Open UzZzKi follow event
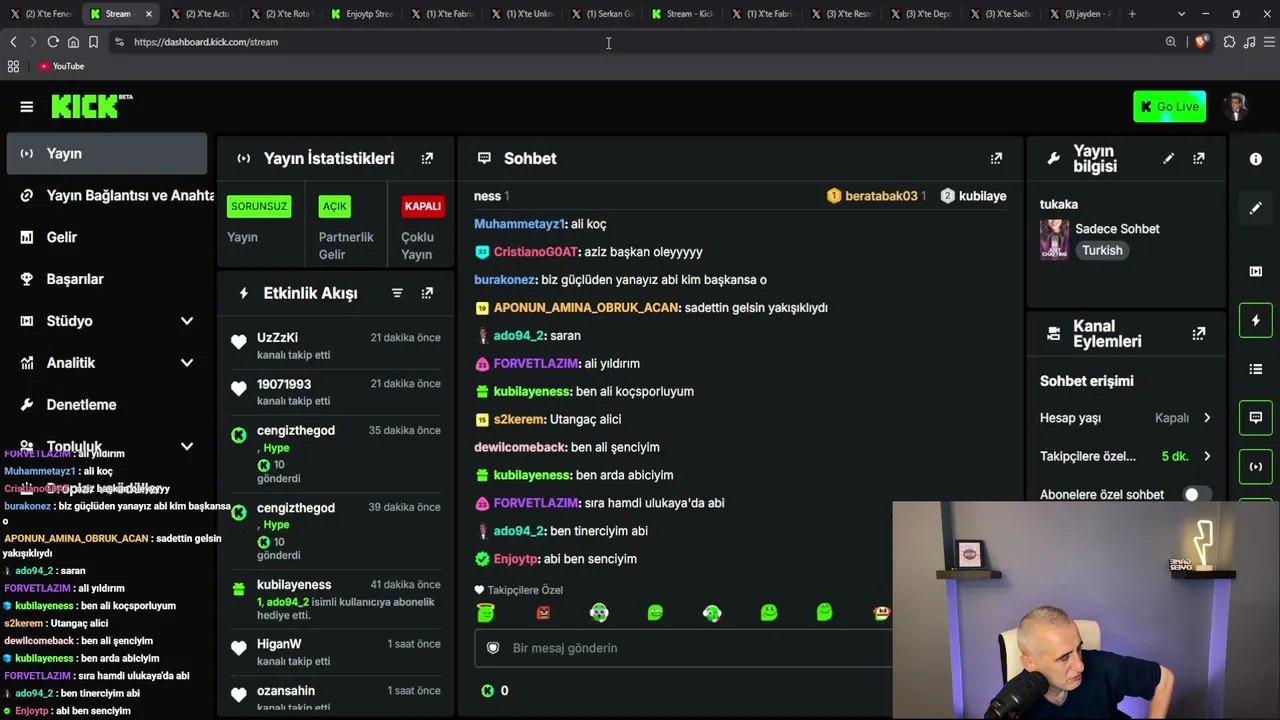 (335, 345)
